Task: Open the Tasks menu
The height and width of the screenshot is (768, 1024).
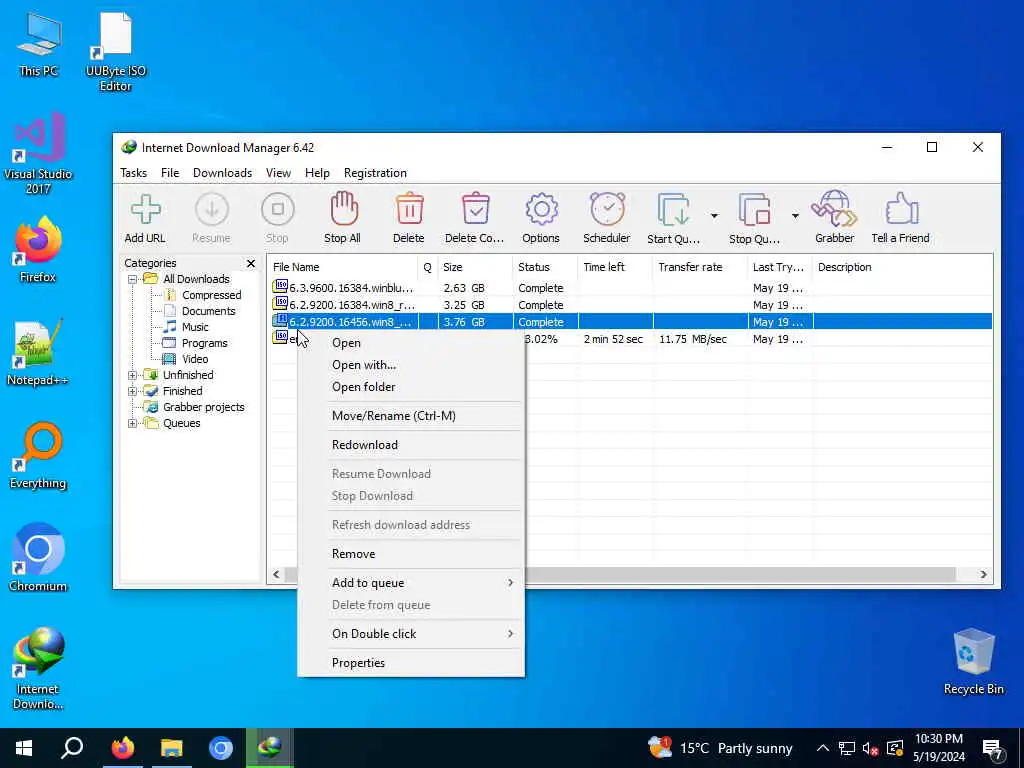Action: click(x=133, y=173)
